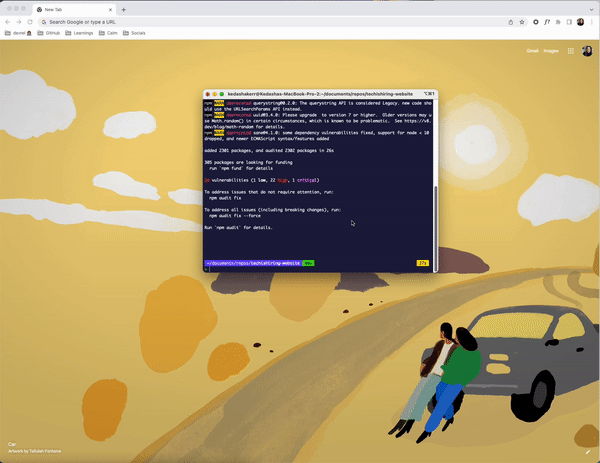
Task: Open the 'f?' extension icon in toolbar
Action: pos(547,22)
